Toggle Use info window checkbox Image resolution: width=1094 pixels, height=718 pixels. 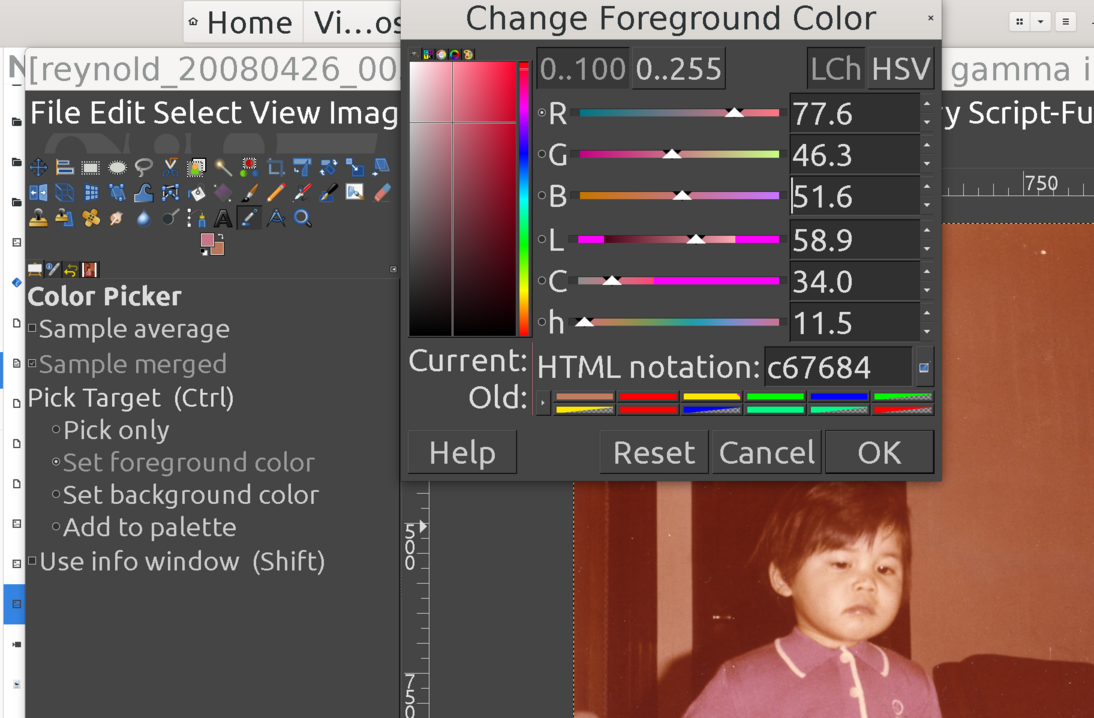point(32,561)
